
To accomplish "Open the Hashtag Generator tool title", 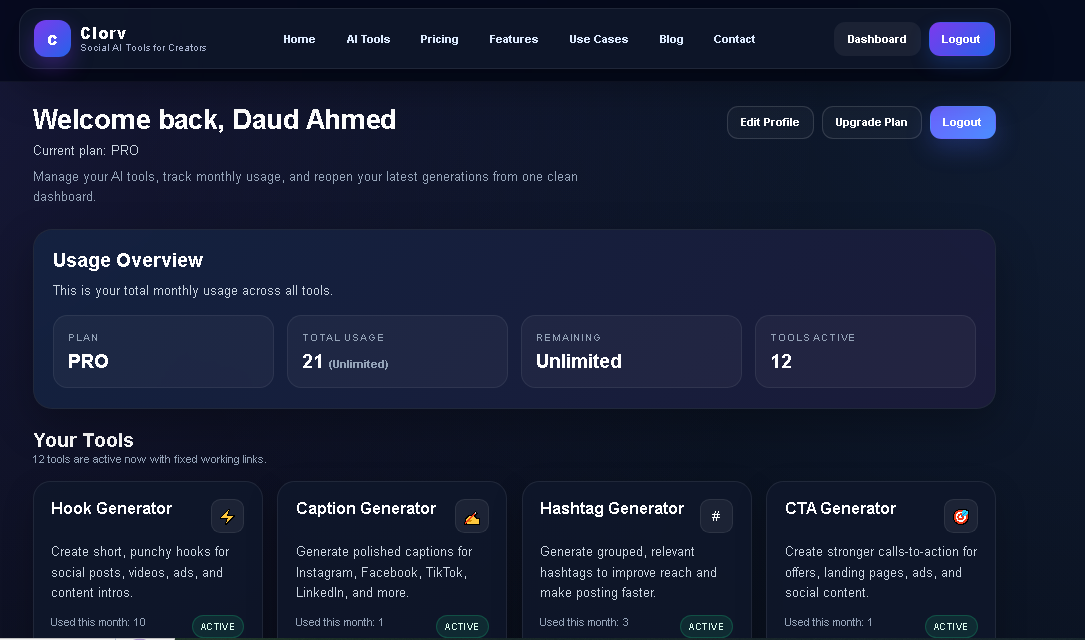I will 612,509.
